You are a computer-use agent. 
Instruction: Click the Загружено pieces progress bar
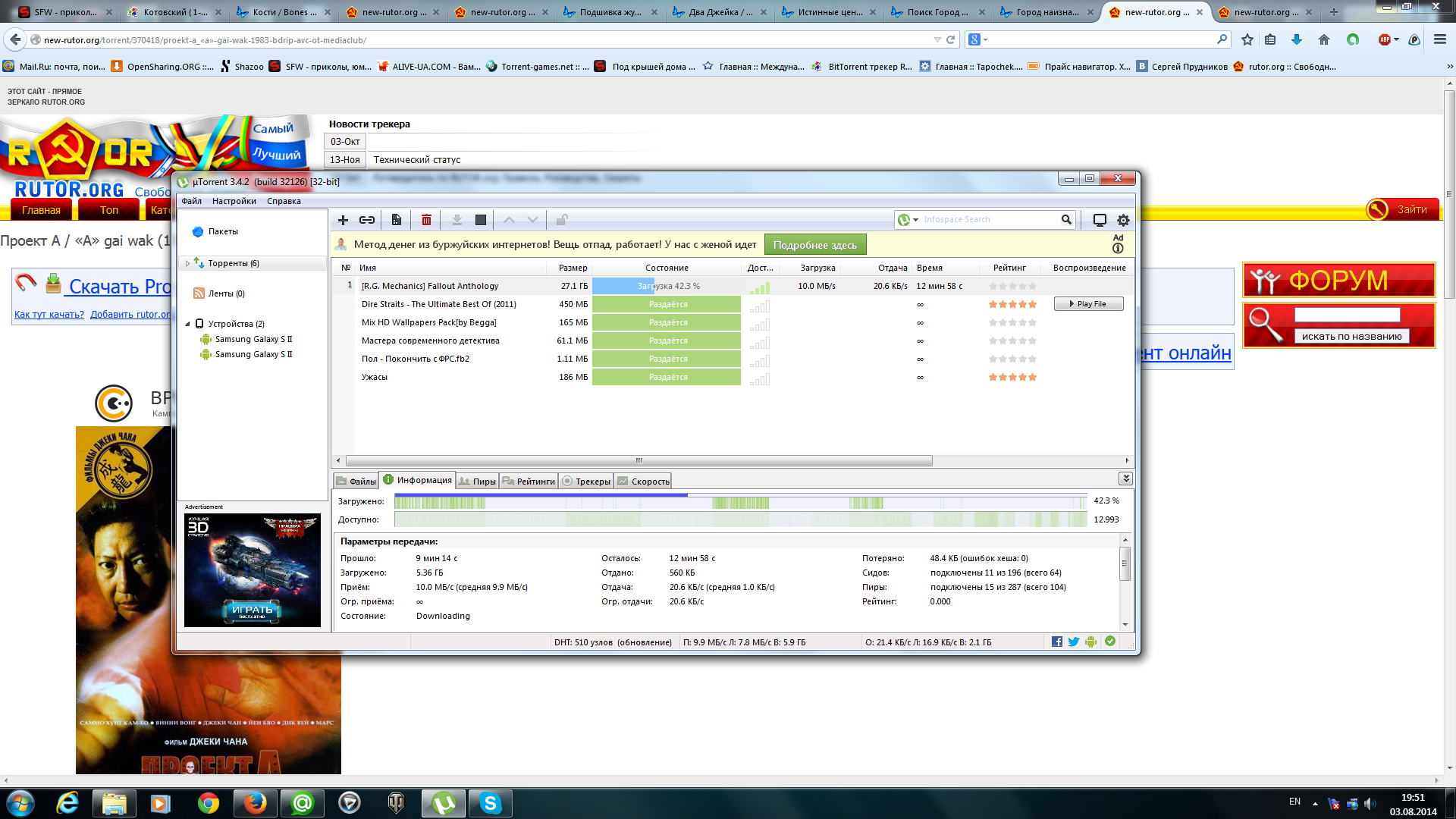[x=741, y=501]
